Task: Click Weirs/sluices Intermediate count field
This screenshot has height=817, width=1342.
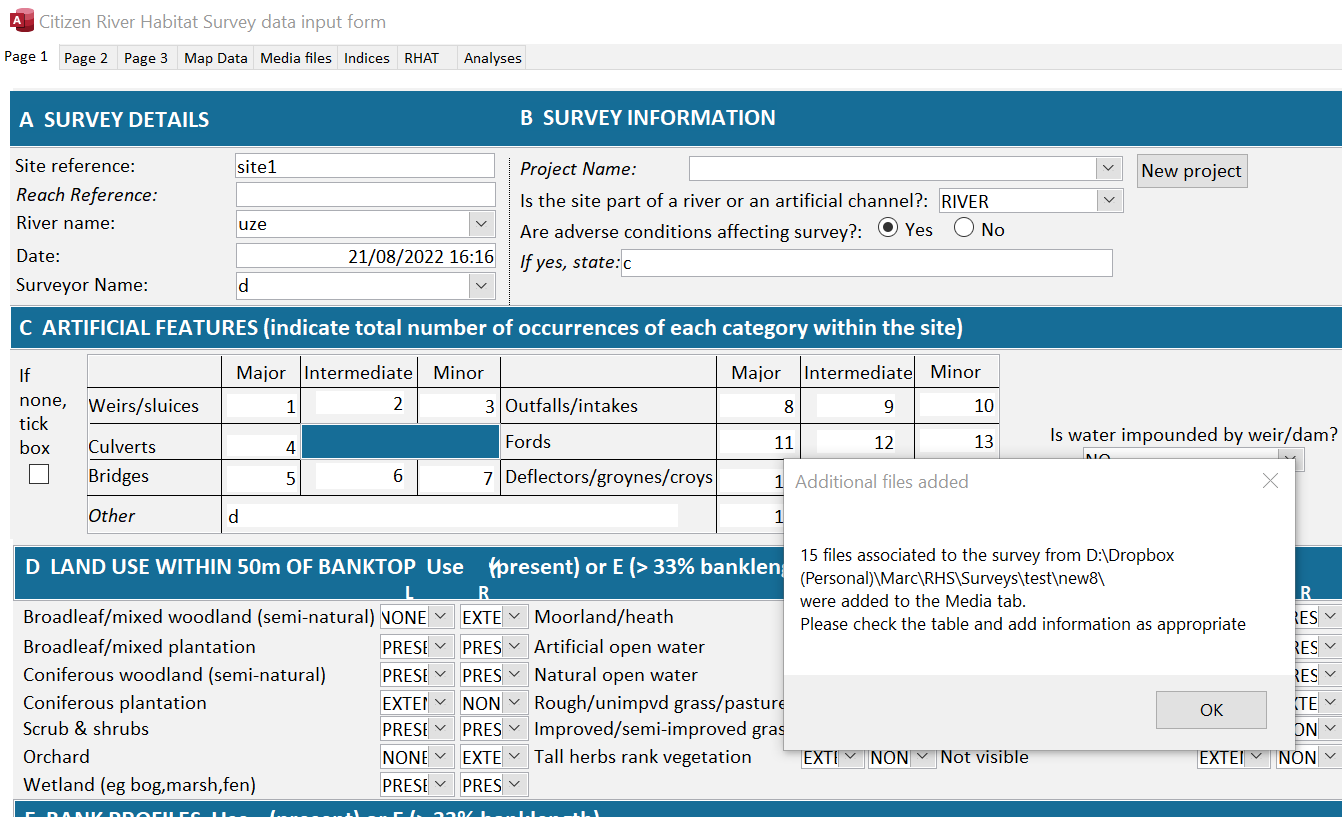Action: 360,403
